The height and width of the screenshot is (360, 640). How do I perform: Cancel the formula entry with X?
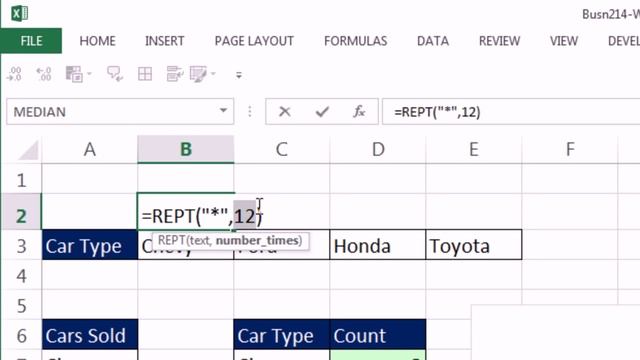[x=284, y=111]
